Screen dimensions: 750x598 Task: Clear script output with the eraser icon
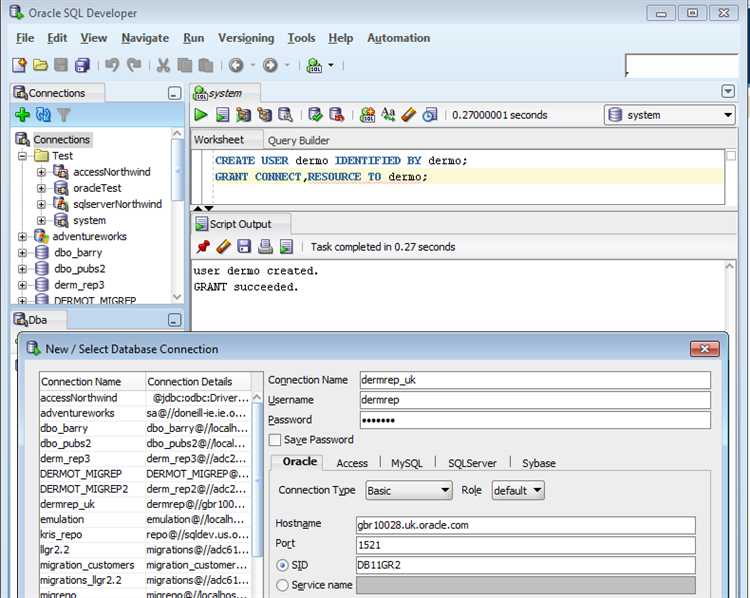click(223, 246)
